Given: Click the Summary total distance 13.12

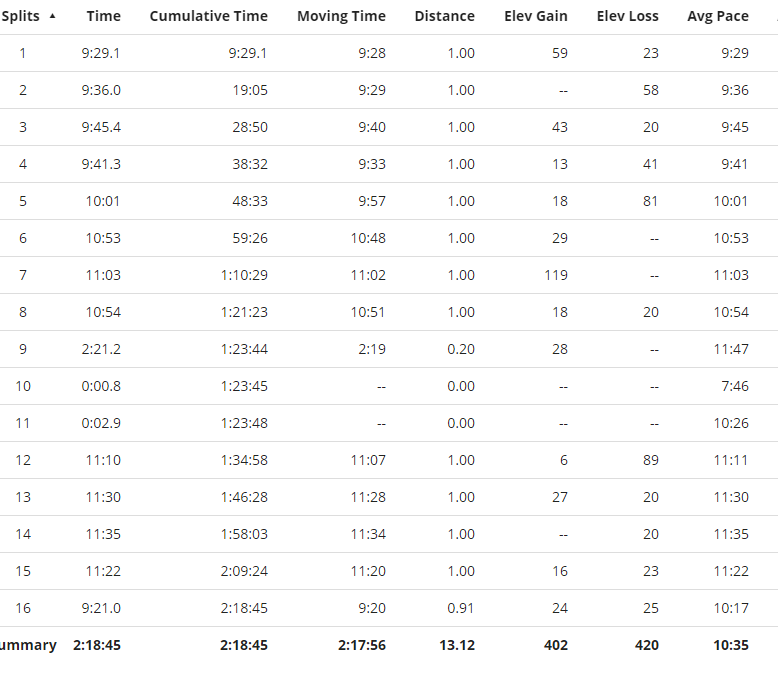Looking at the screenshot, I should [457, 645].
